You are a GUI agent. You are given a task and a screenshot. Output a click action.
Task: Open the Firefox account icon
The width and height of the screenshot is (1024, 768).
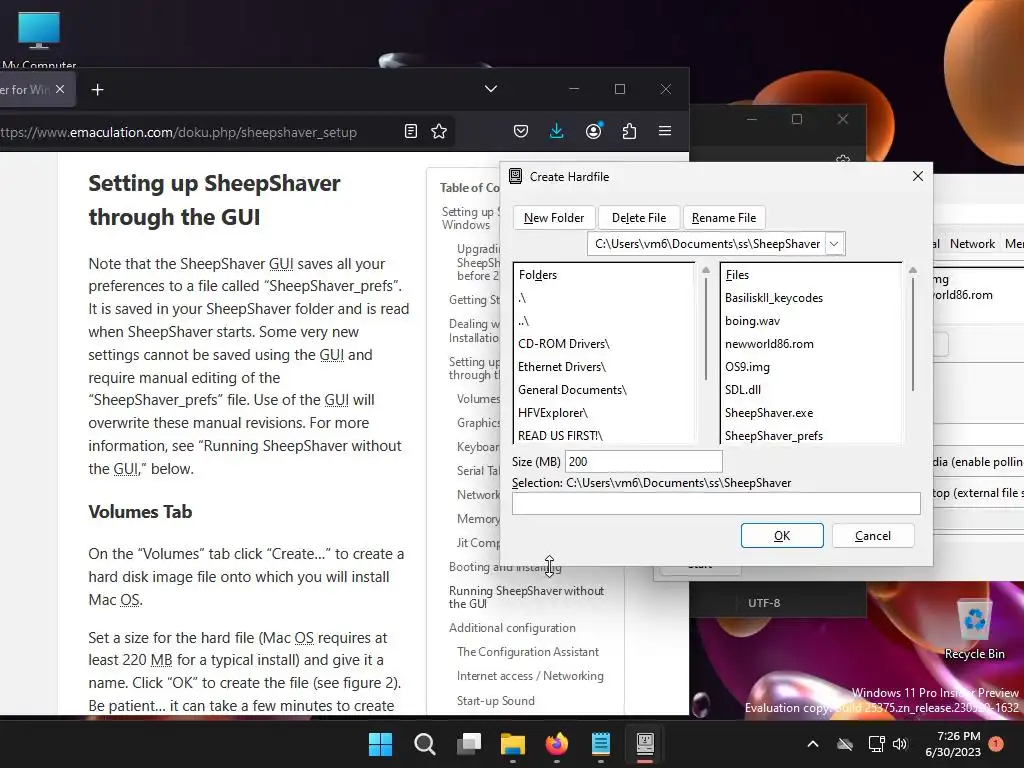point(594,131)
